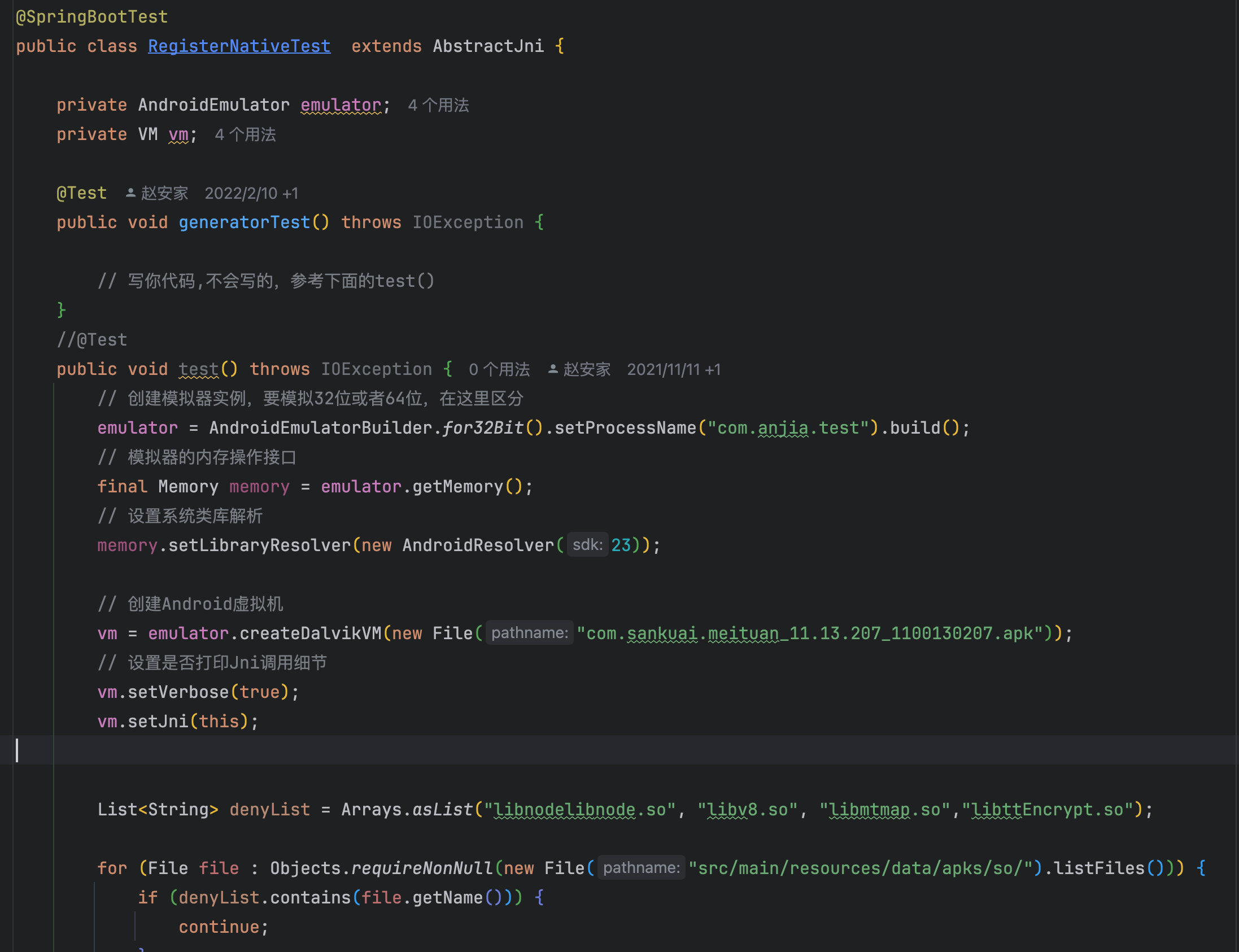This screenshot has height=952, width=1239.
Task: Click the @SpringBootTest annotation
Action: click(x=92, y=17)
